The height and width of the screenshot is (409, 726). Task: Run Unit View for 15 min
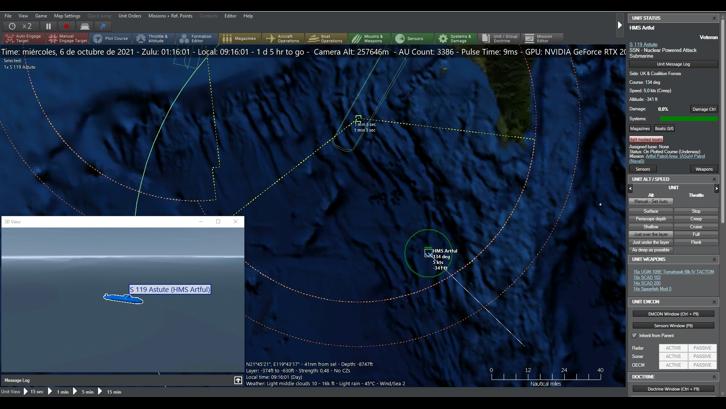(x=110, y=392)
